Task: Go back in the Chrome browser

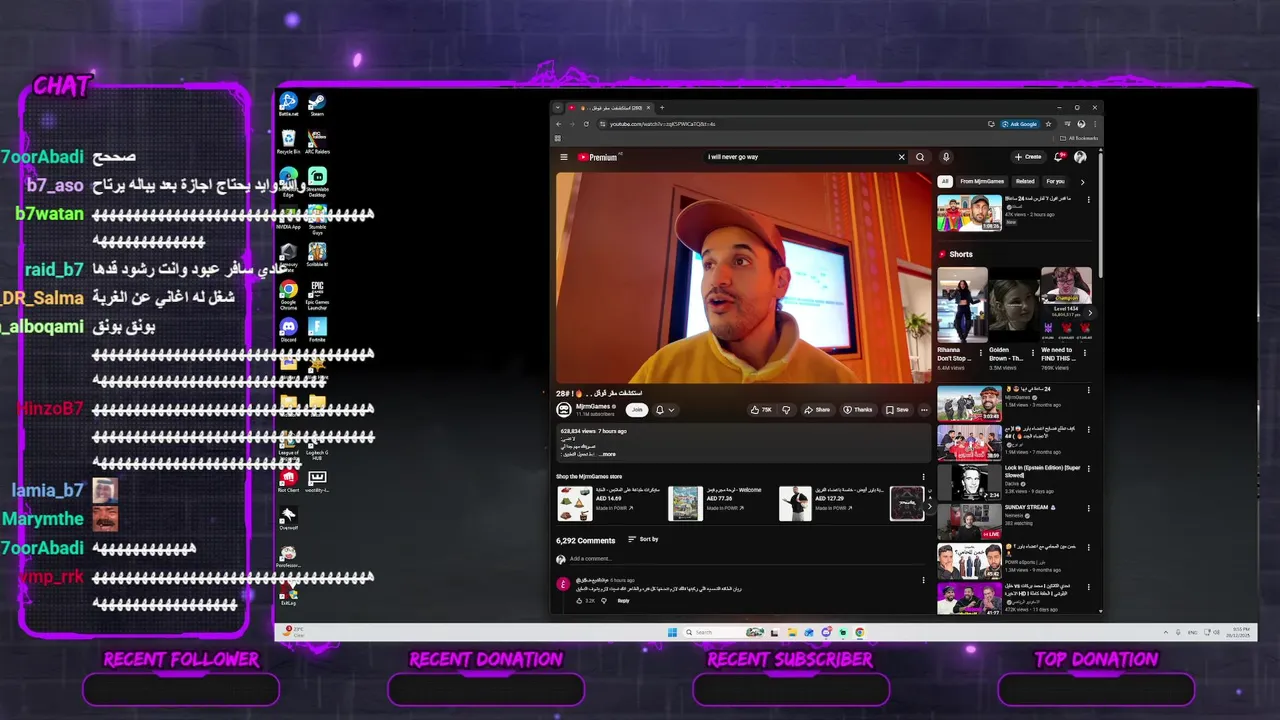Action: click(x=559, y=124)
